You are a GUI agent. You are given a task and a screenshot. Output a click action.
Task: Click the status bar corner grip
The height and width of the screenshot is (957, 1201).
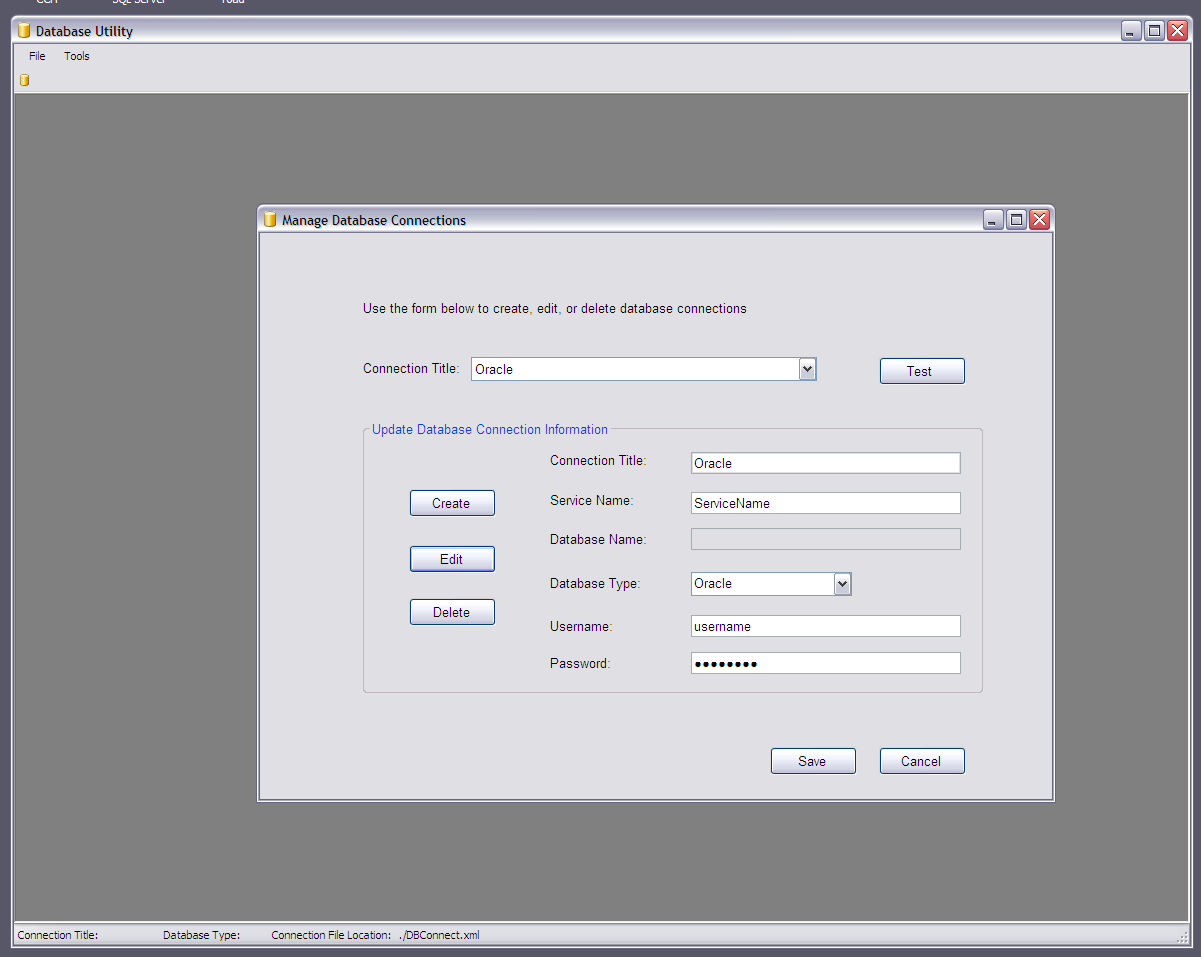(x=1183, y=936)
